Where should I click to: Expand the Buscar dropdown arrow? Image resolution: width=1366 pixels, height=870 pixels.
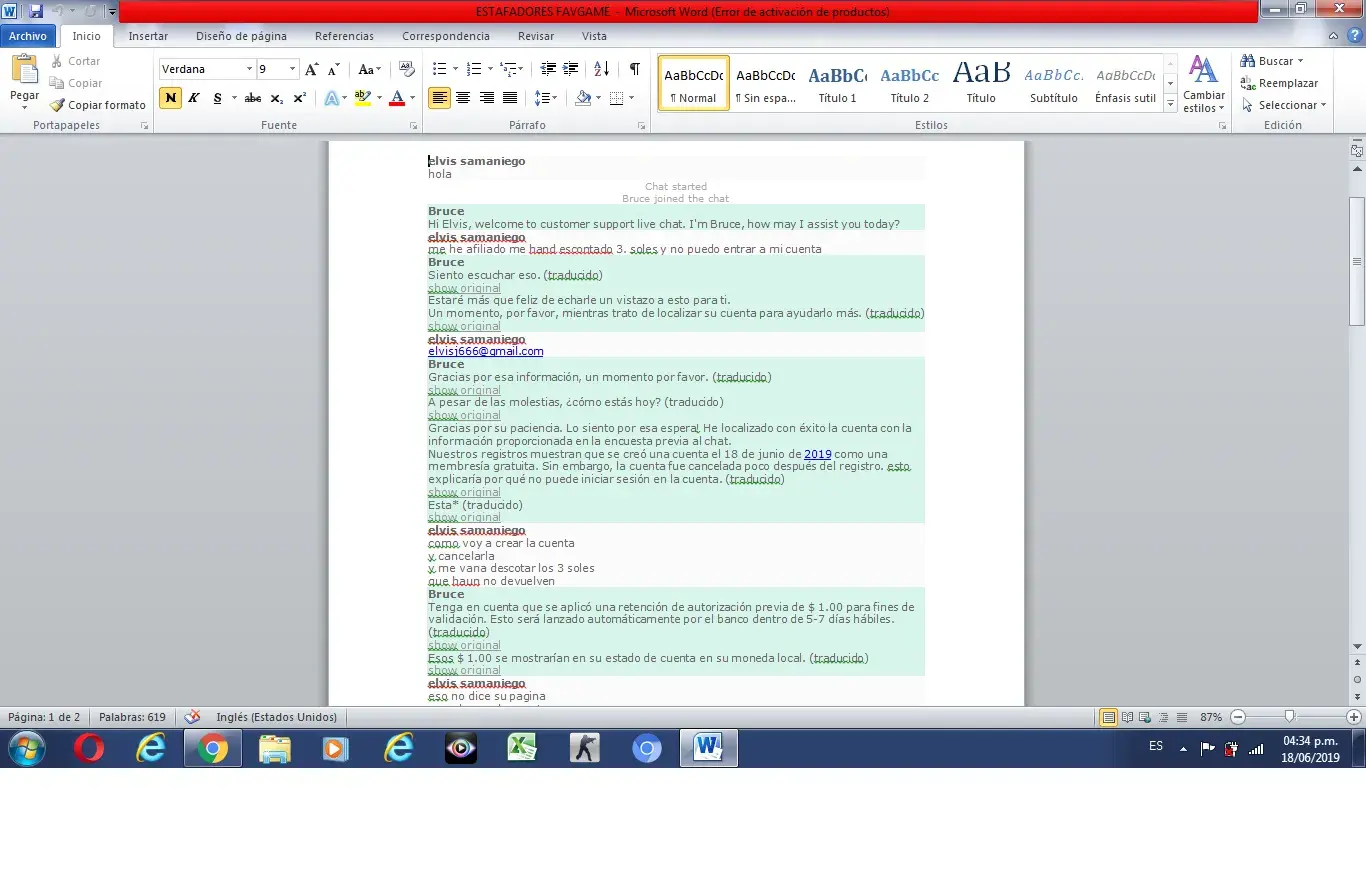tap(1300, 62)
